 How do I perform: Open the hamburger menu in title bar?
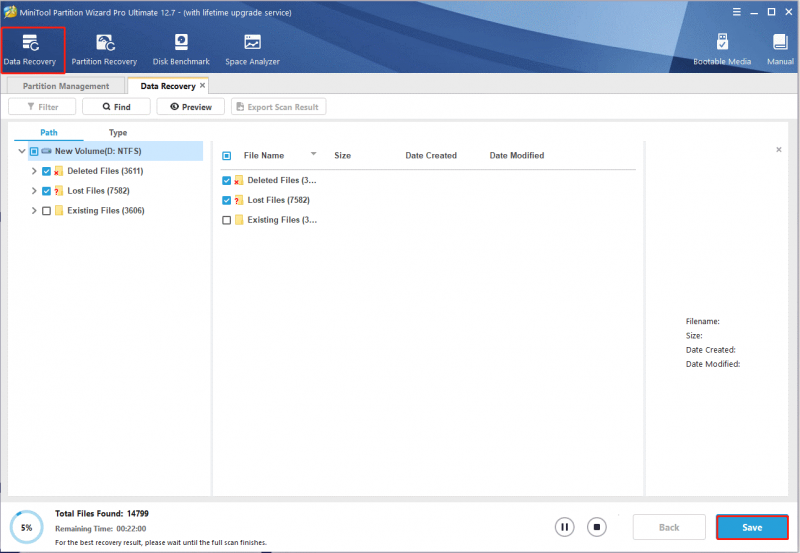click(737, 12)
